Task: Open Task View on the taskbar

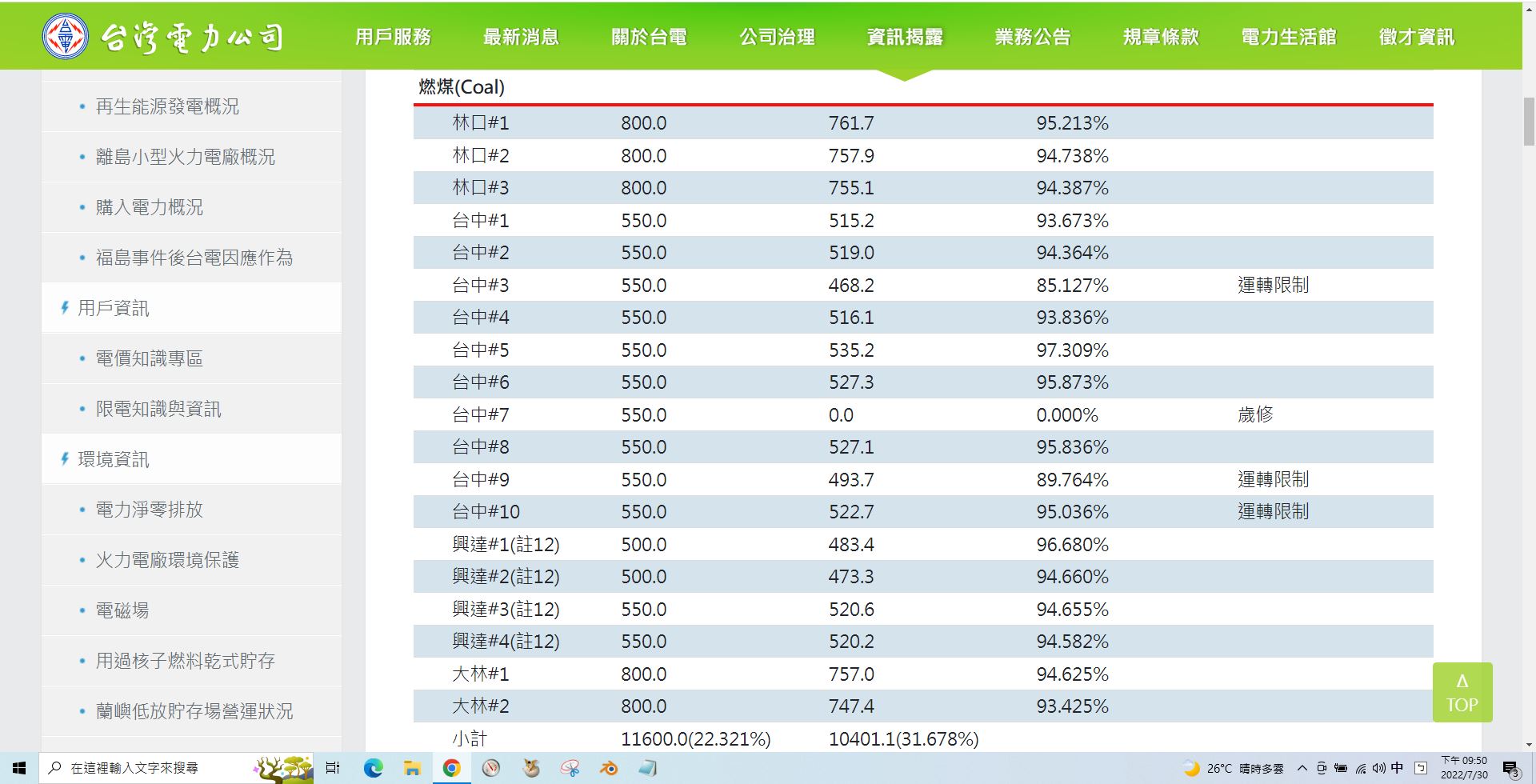Action: point(333,768)
